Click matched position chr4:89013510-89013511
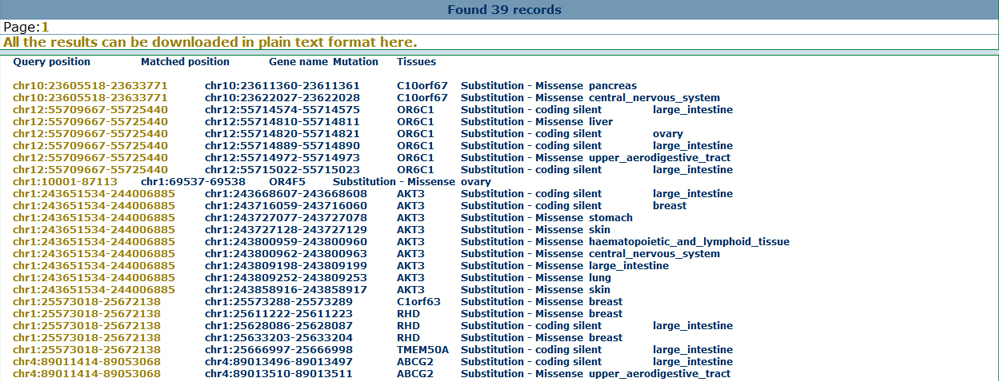999x381 pixels. tap(278, 374)
